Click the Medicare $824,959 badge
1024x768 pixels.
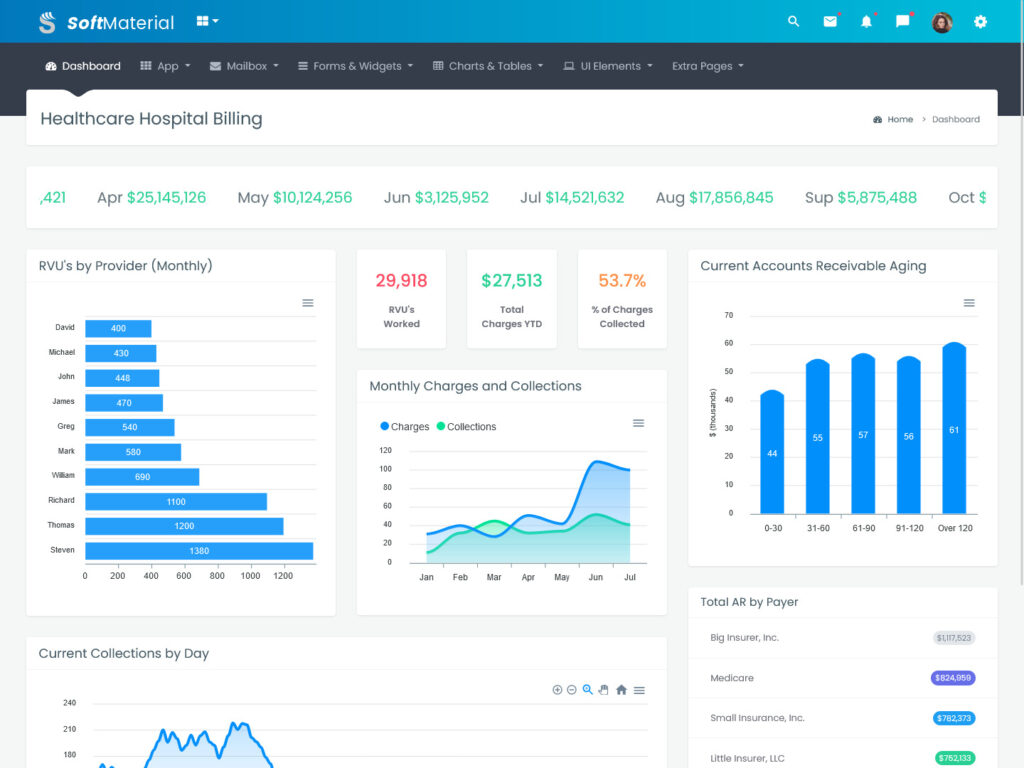952,678
